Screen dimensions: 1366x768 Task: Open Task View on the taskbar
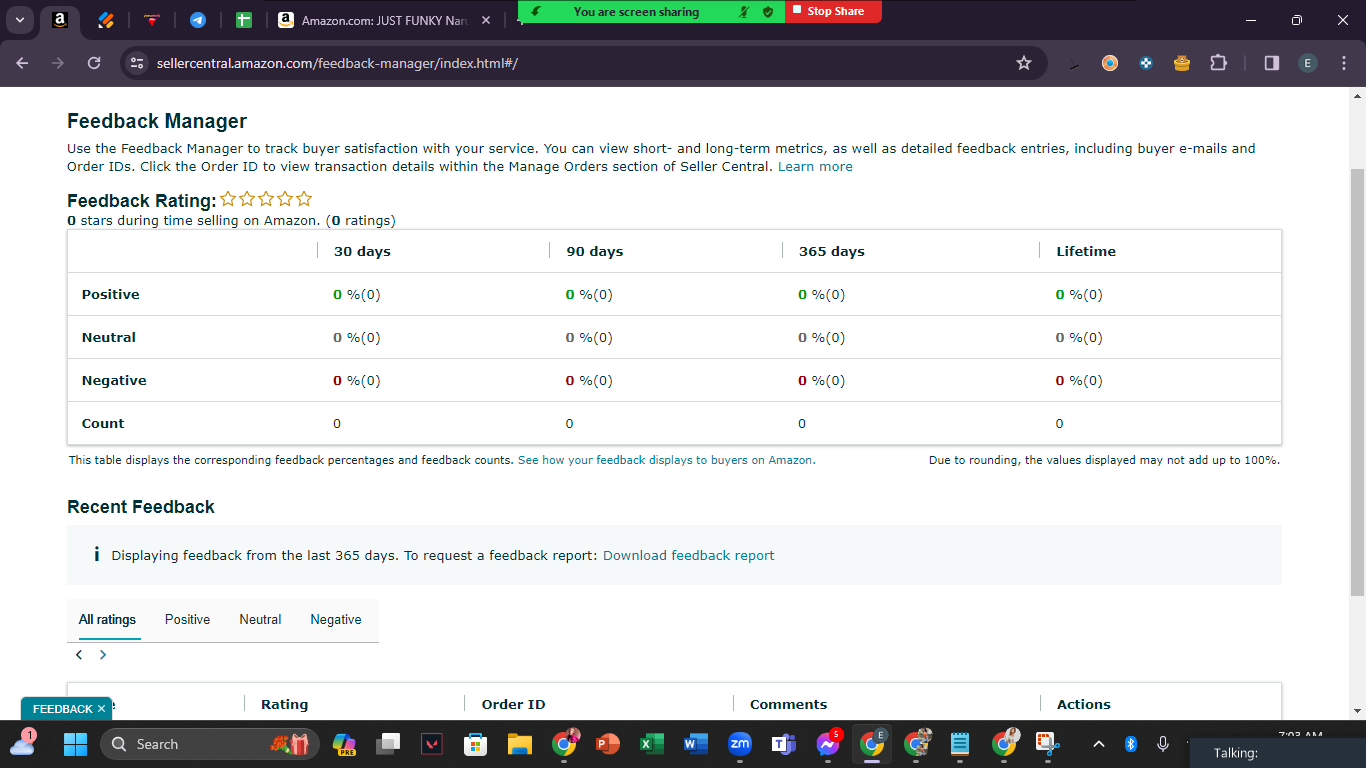pyautogui.click(x=388, y=744)
